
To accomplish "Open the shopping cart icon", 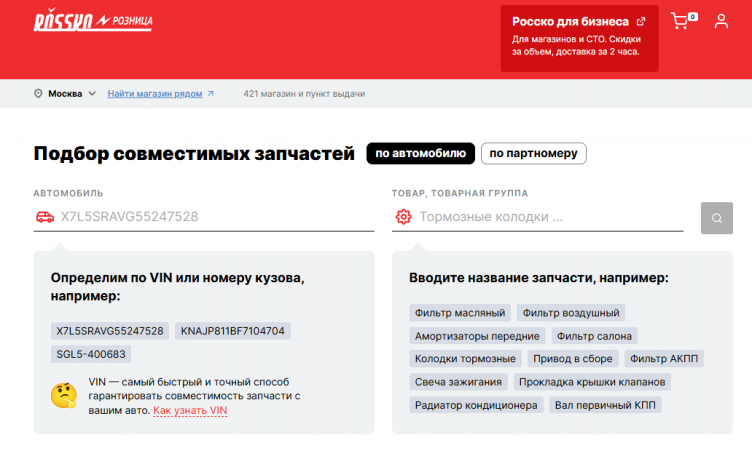I will click(682, 21).
